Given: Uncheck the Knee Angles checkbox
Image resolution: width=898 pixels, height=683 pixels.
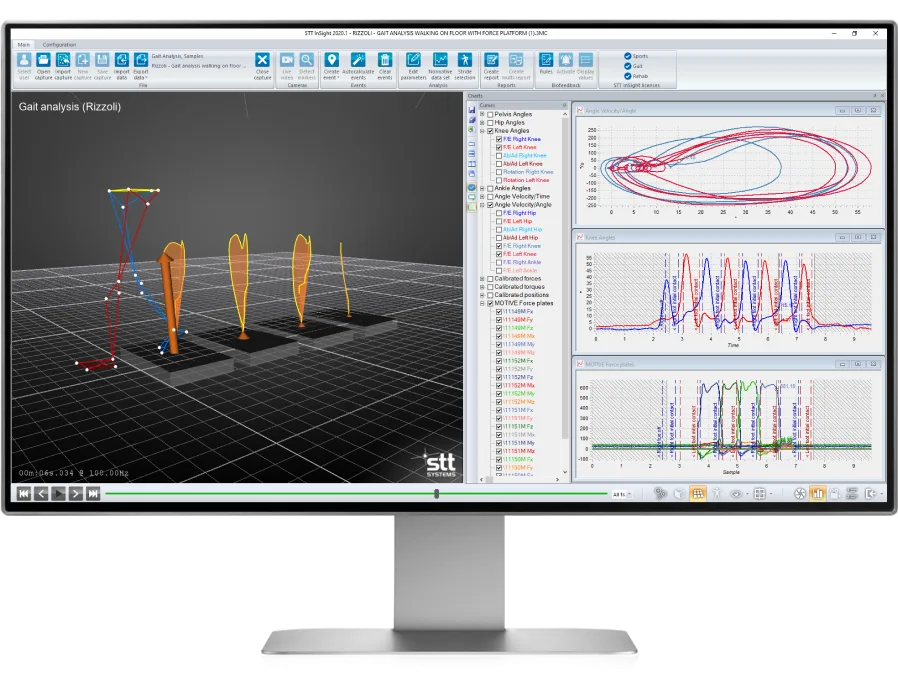Looking at the screenshot, I should [490, 131].
